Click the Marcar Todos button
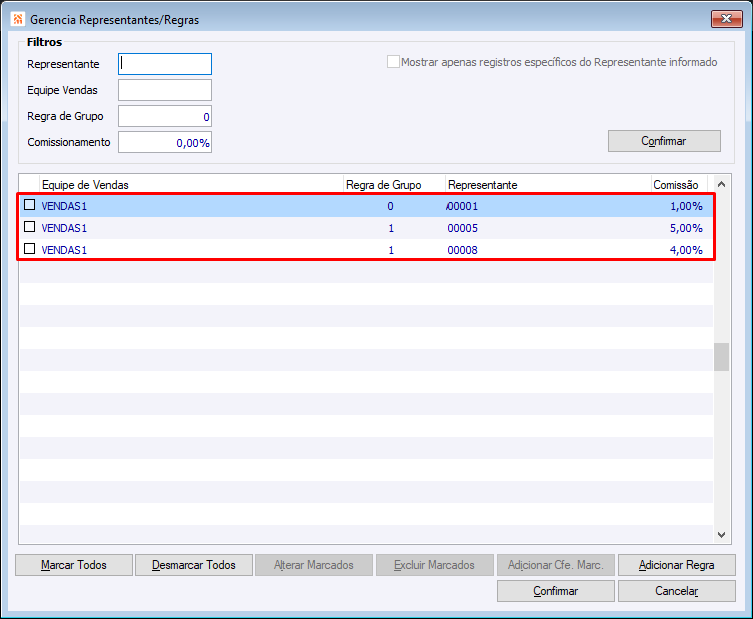Viewport: 753px width, 619px height. (74, 565)
